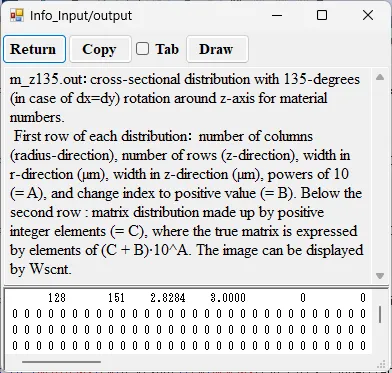Click the text 'm_z135.out:' in description
Image resolution: width=392 pixels, height=373 pixels.
pos(48,80)
